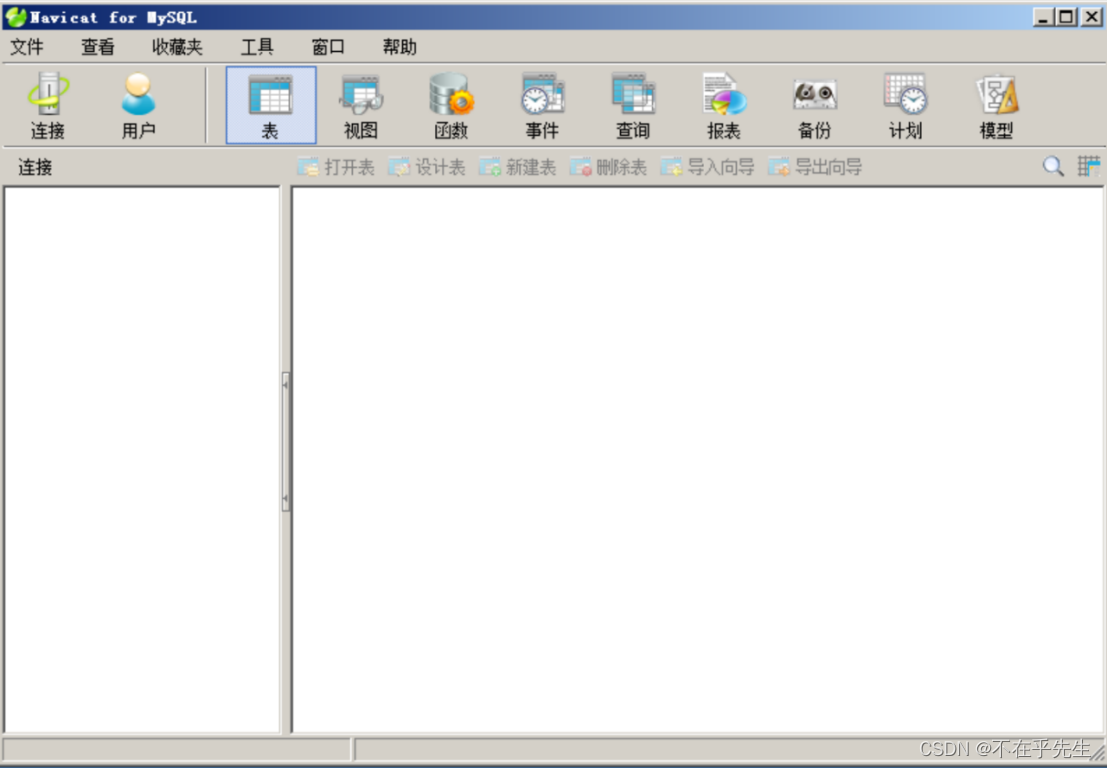Select the 表 (Table) toolbar icon
1107x768 pixels.
pos(270,105)
